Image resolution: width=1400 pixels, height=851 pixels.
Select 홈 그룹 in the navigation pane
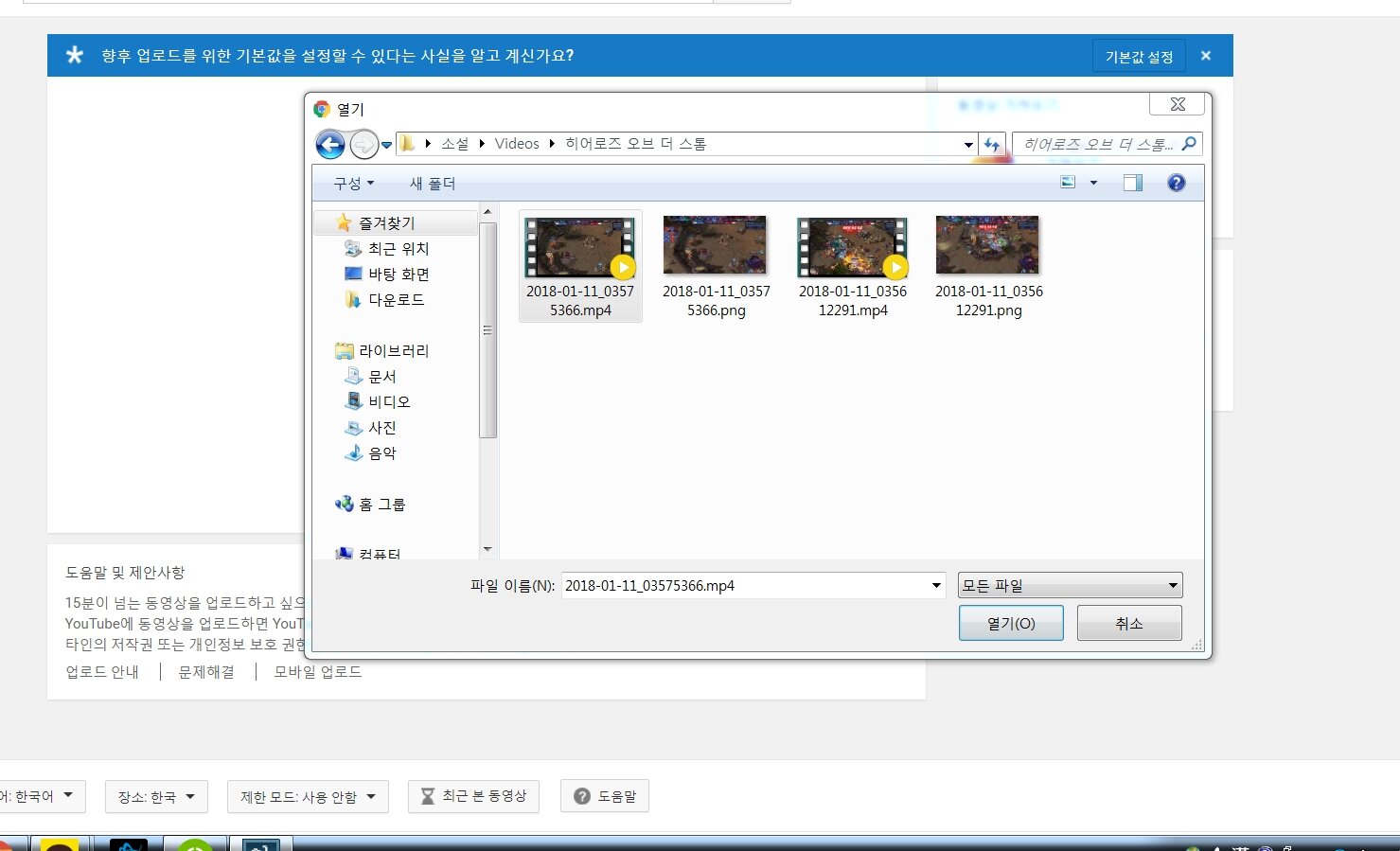click(x=381, y=504)
